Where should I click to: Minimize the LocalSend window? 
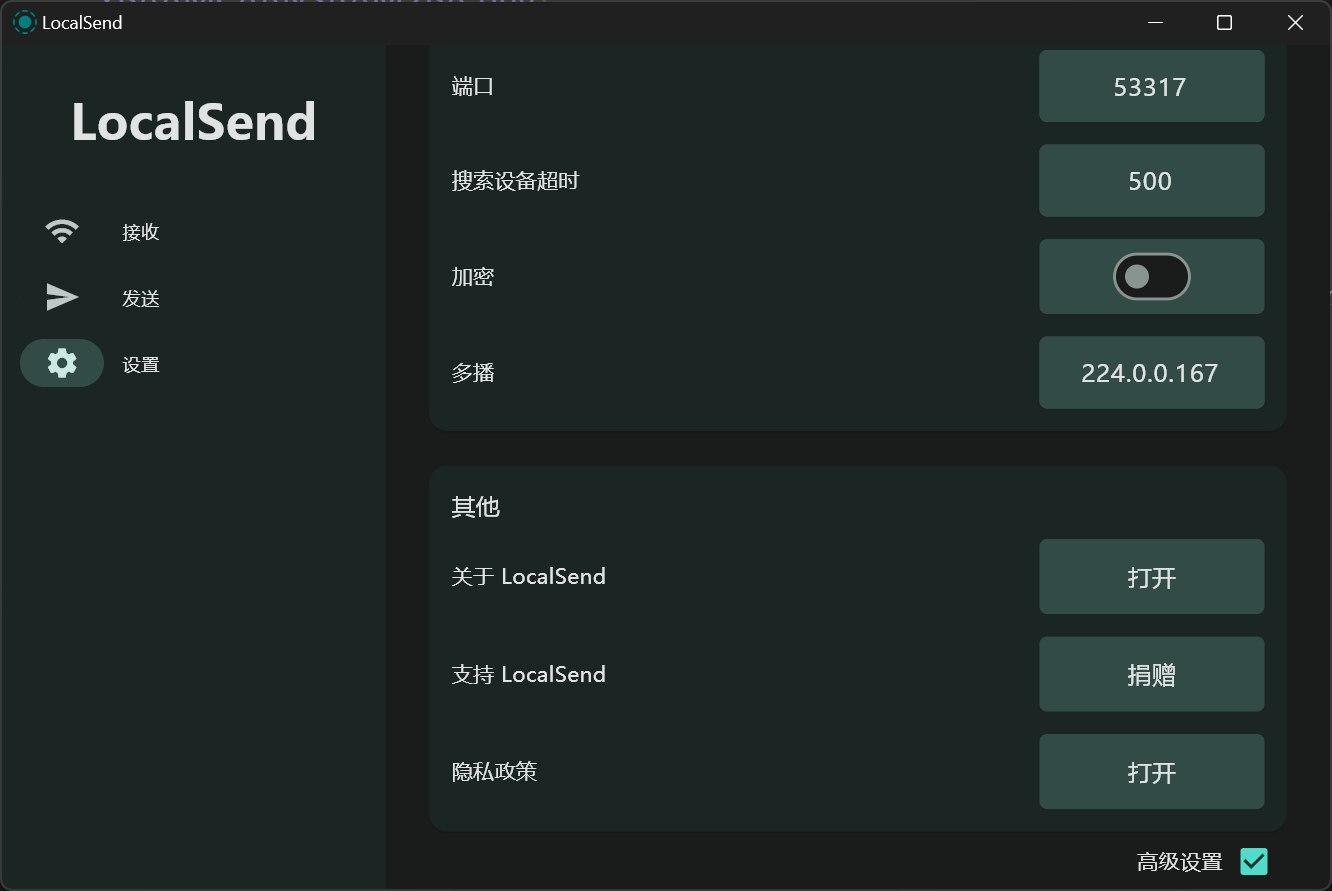click(1155, 23)
